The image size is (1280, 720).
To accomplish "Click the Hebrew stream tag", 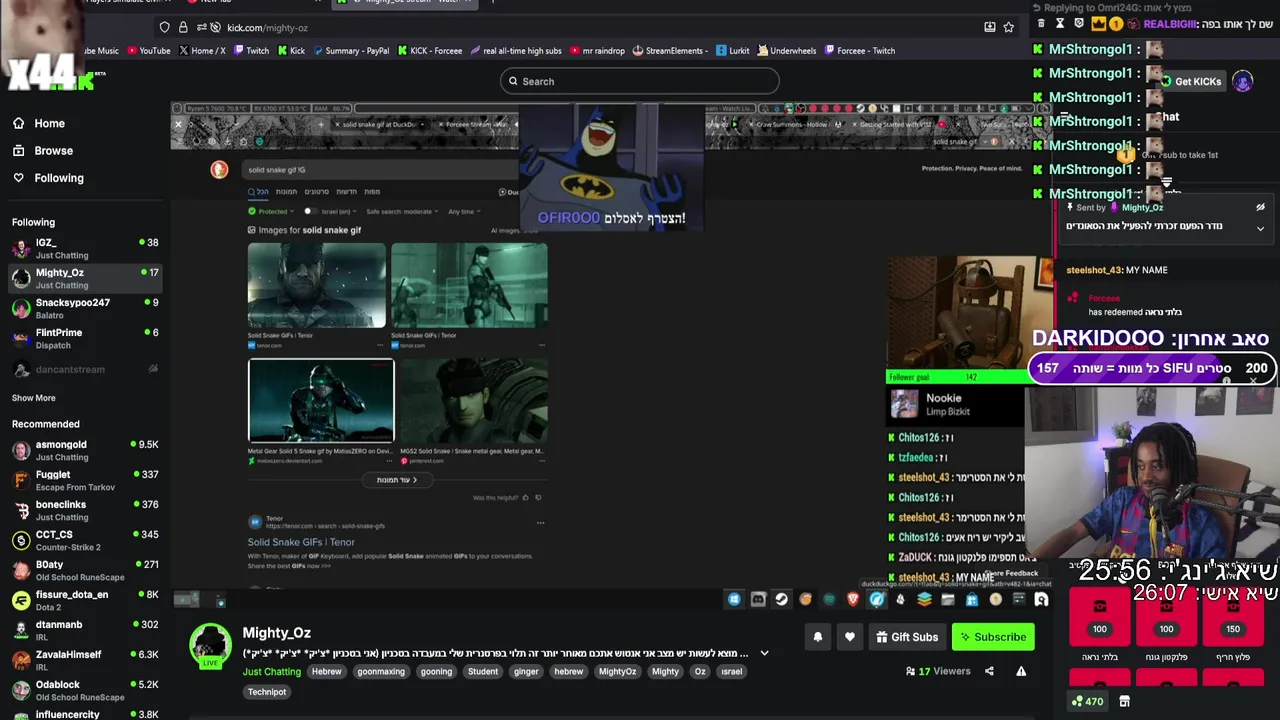I will click(326, 671).
